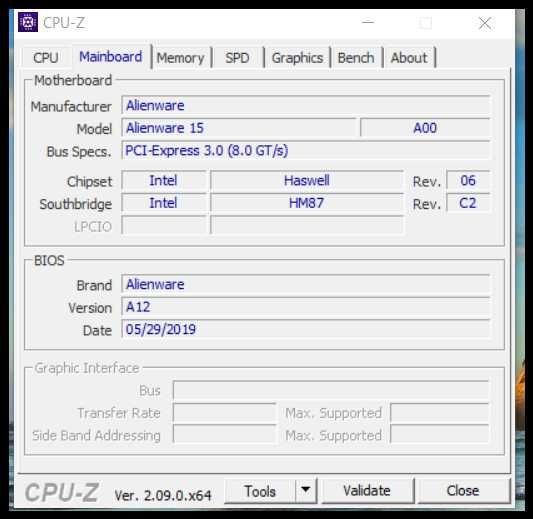Image resolution: width=533 pixels, height=519 pixels.
Task: Minimize the CPU-Z window
Action: click(x=368, y=23)
